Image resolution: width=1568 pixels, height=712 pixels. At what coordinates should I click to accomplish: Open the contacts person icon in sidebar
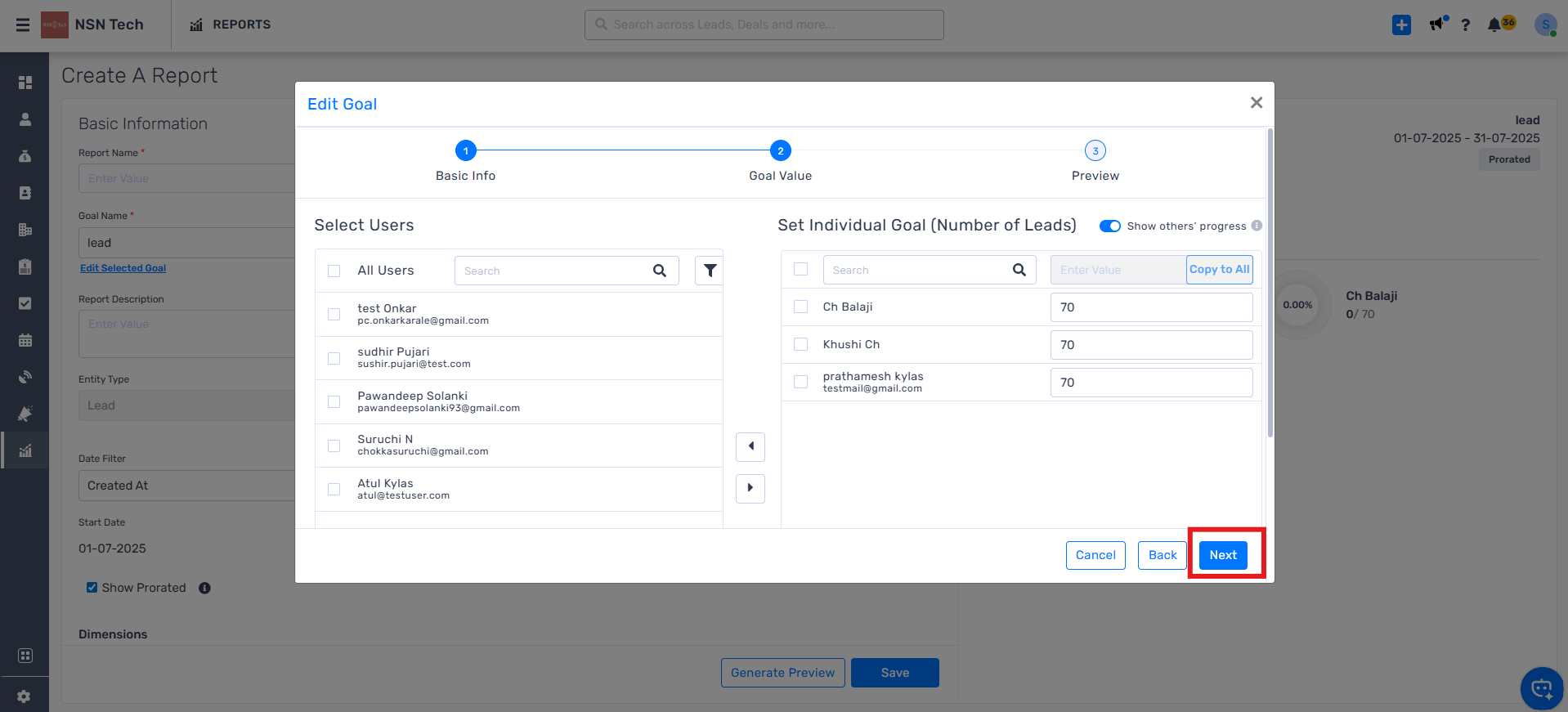click(x=25, y=119)
